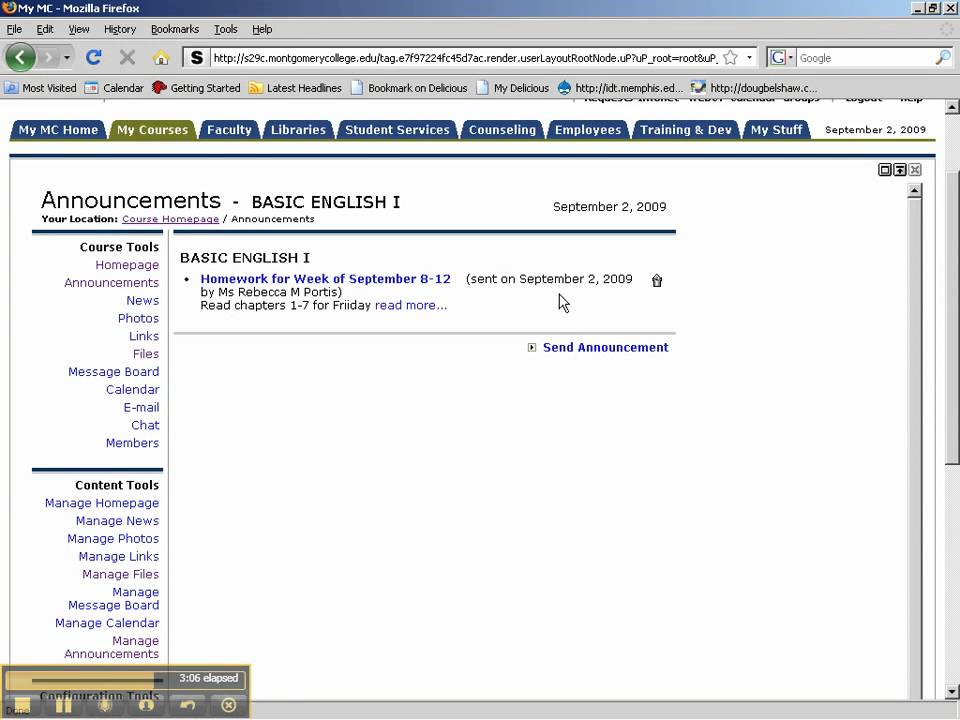Screen dimensions: 960x720
Task: Reload the current page
Action: point(93,58)
